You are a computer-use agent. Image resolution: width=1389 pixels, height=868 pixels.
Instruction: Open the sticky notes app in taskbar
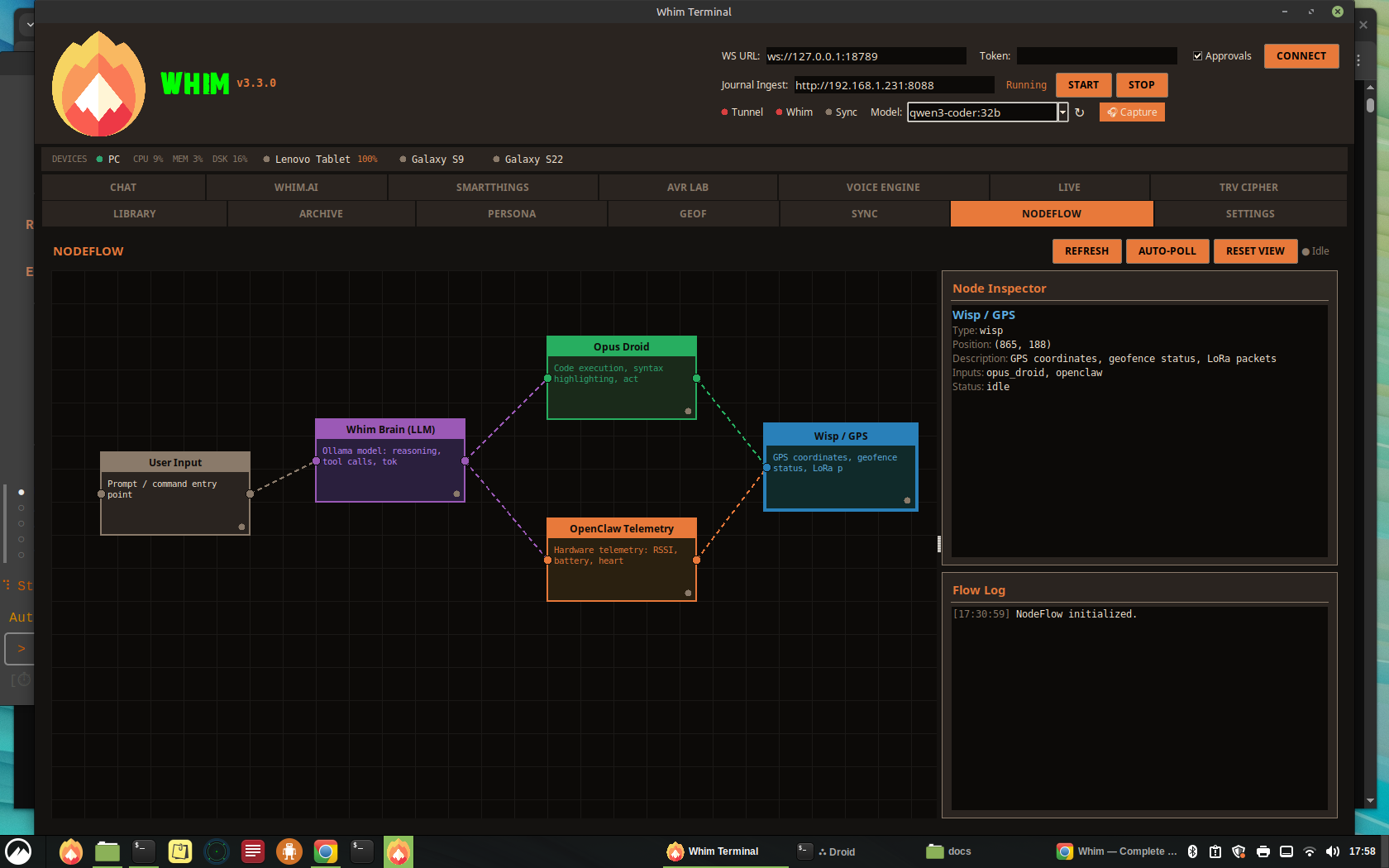pos(180,851)
